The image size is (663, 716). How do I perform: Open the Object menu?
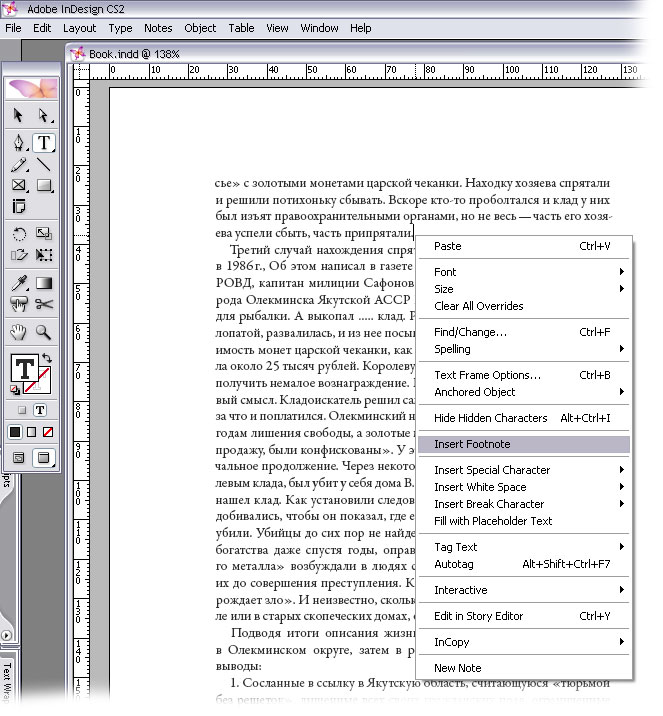point(200,28)
